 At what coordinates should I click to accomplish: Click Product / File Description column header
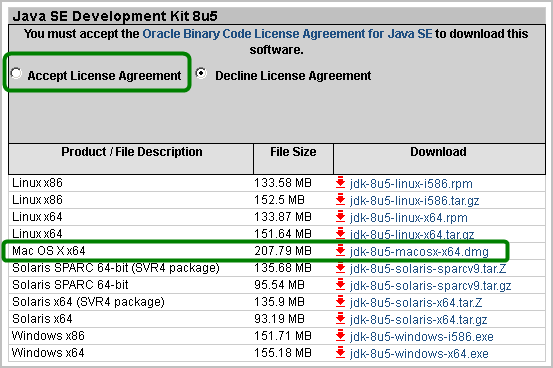point(132,152)
